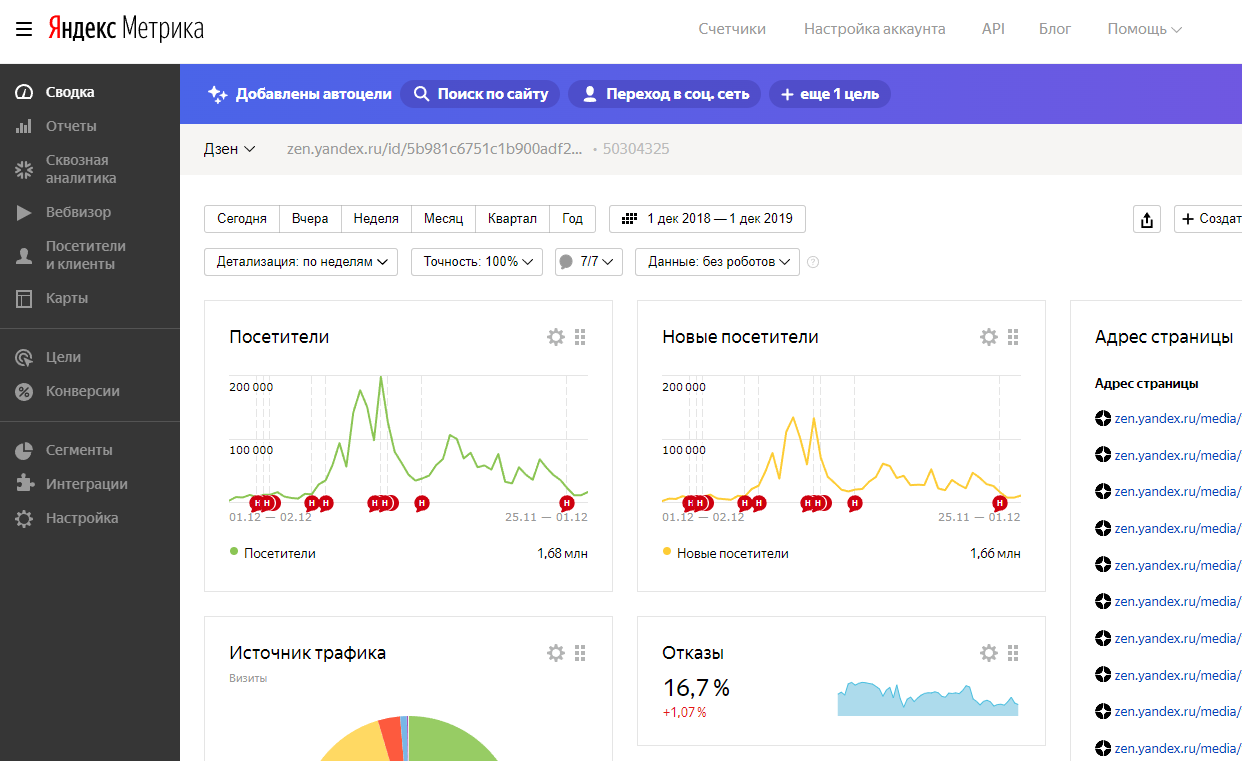
Task: Click the Отказы sparkline chart
Action: pyautogui.click(x=928, y=698)
